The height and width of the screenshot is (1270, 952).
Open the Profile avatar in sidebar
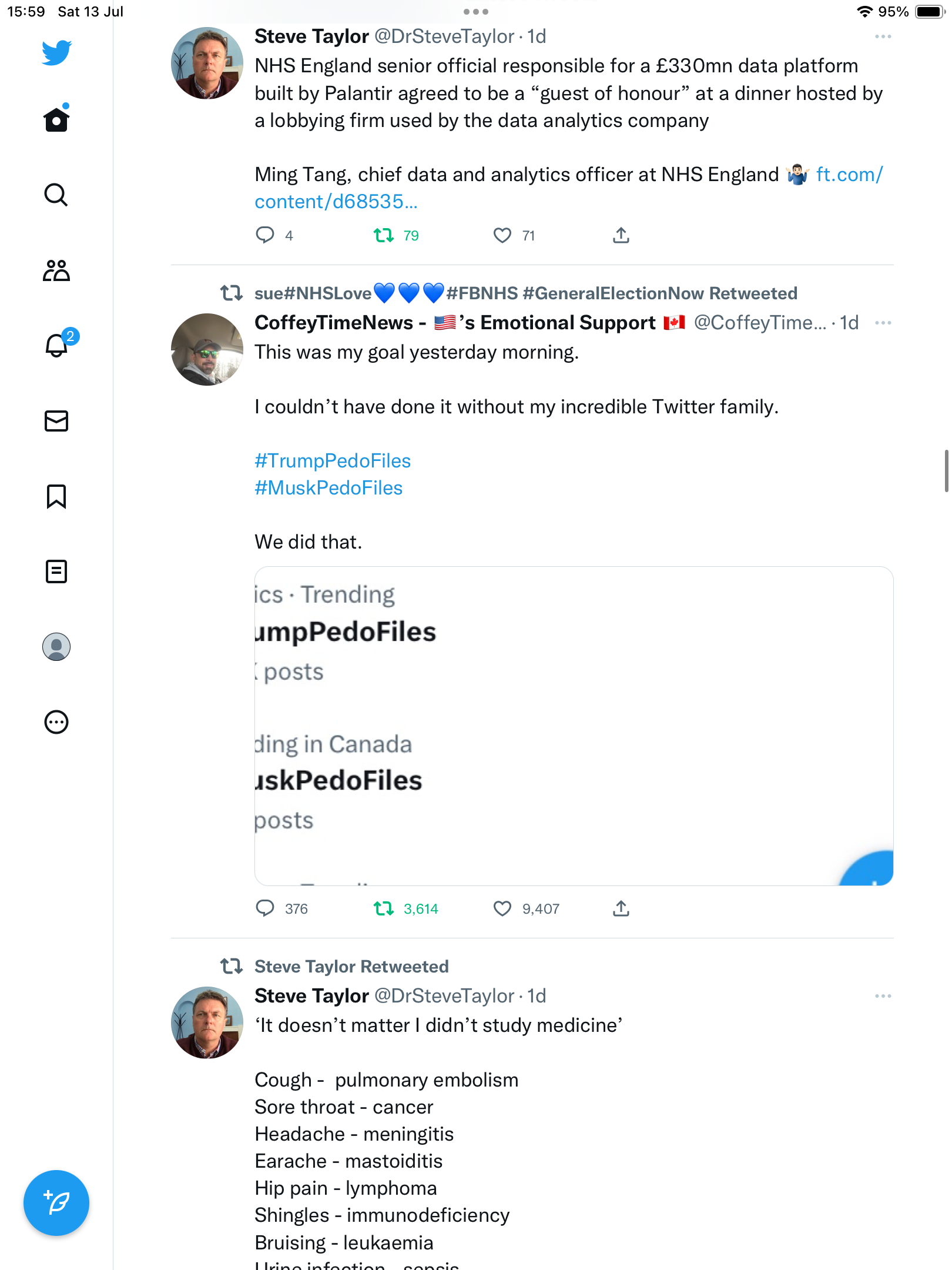[56, 647]
